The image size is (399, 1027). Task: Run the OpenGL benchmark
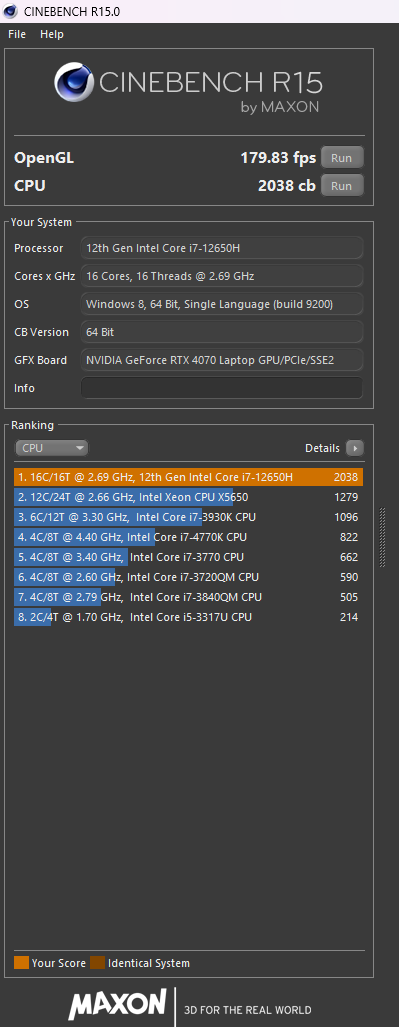pyautogui.click(x=341, y=158)
